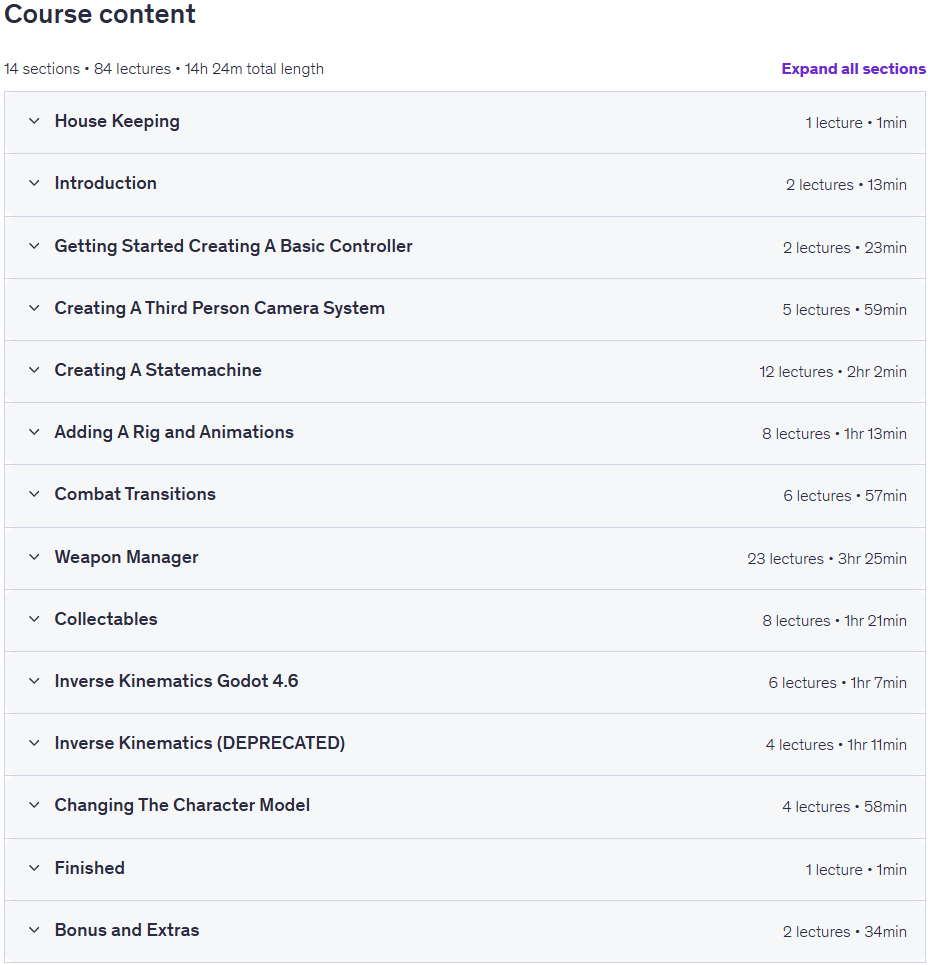Expand the Combat Transitions chevron
This screenshot has width=928, height=965.
pyautogui.click(x=34, y=494)
